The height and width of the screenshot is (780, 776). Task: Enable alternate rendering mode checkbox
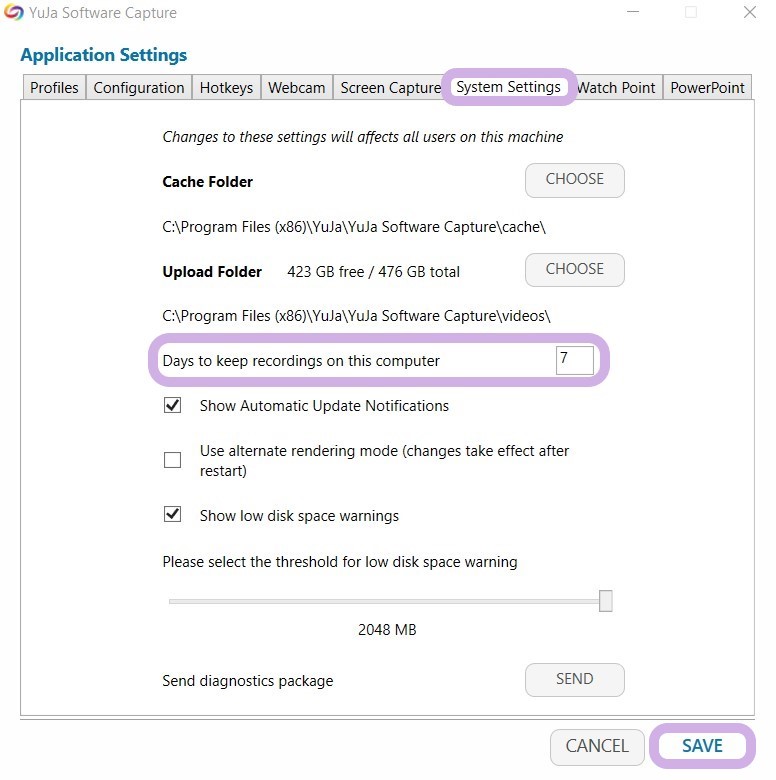click(173, 460)
